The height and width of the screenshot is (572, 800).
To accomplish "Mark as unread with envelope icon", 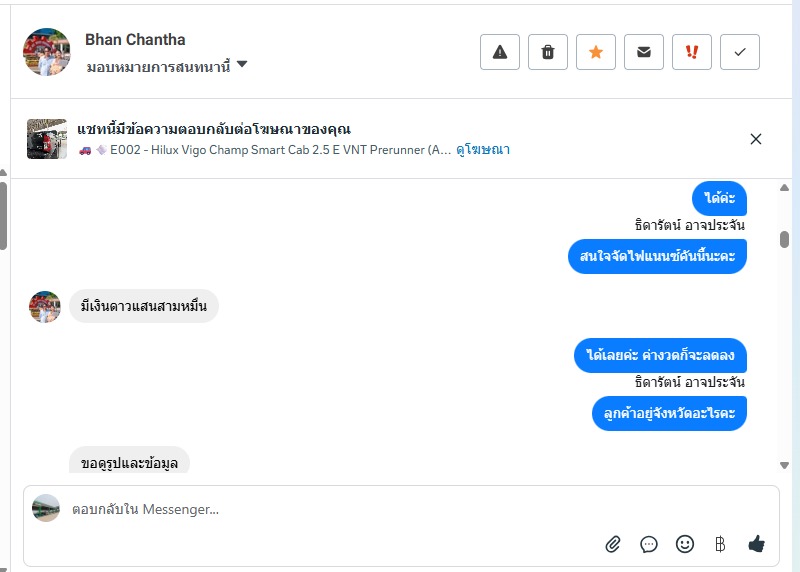I will tap(644, 52).
